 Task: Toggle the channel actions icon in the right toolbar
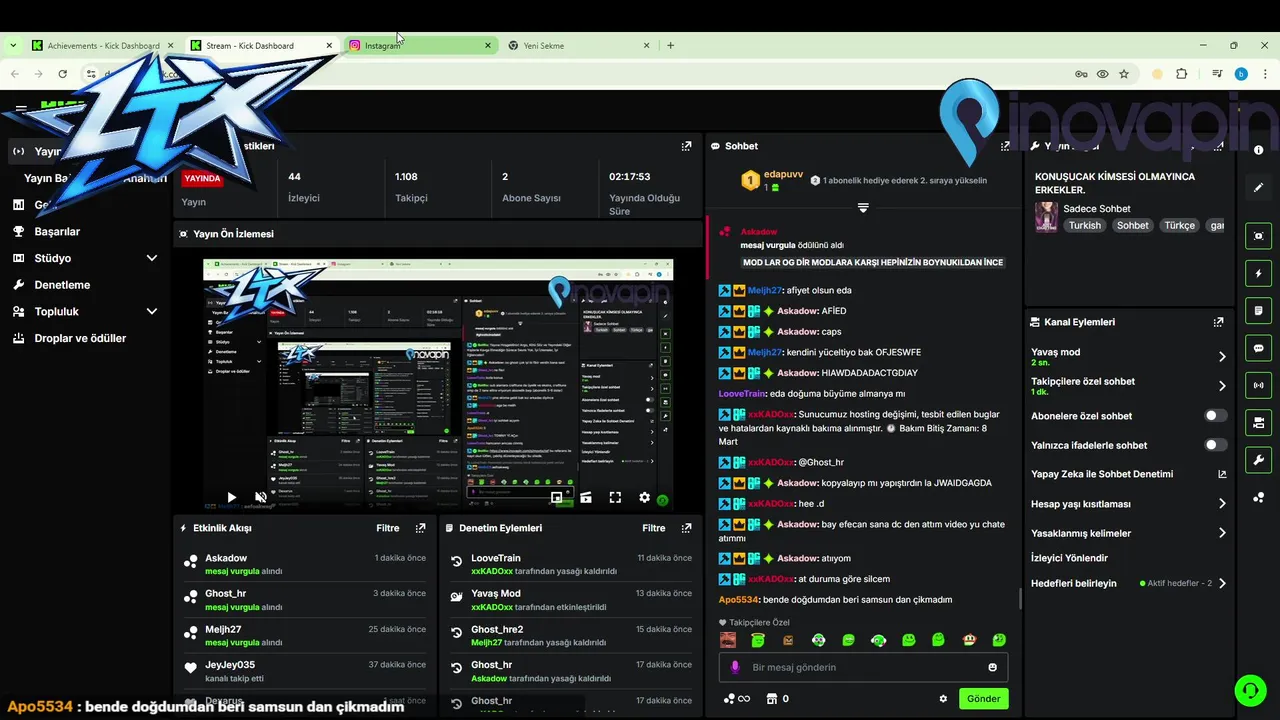[1259, 422]
